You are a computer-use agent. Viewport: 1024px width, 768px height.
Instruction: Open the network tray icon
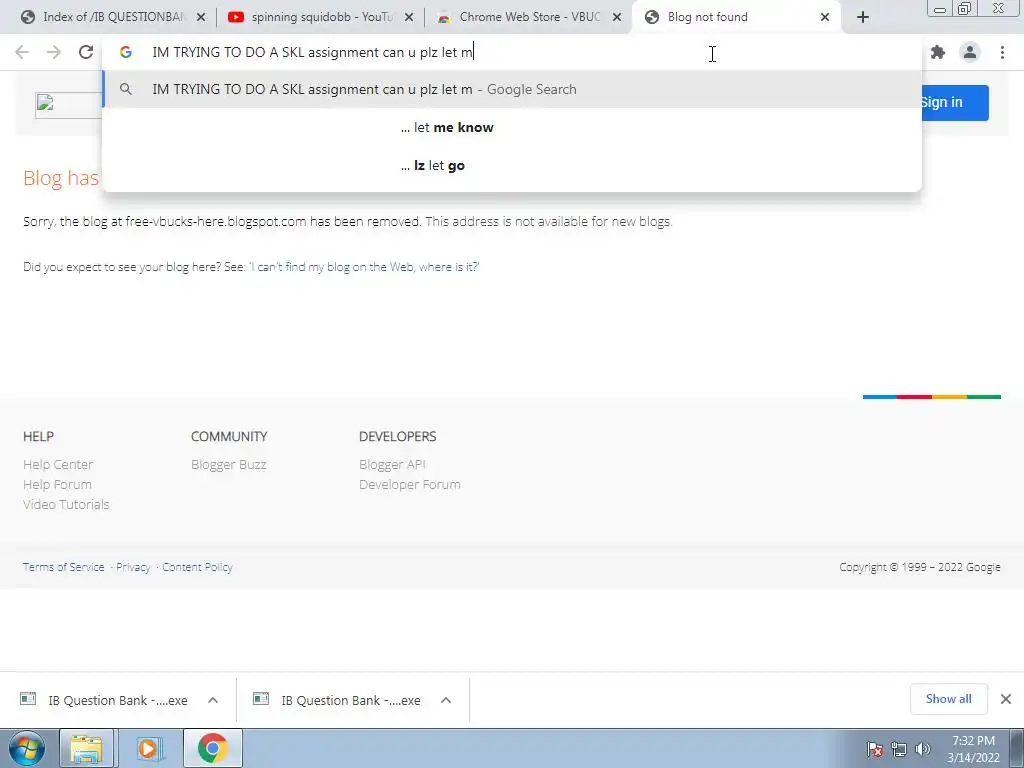pyautogui.click(x=899, y=748)
